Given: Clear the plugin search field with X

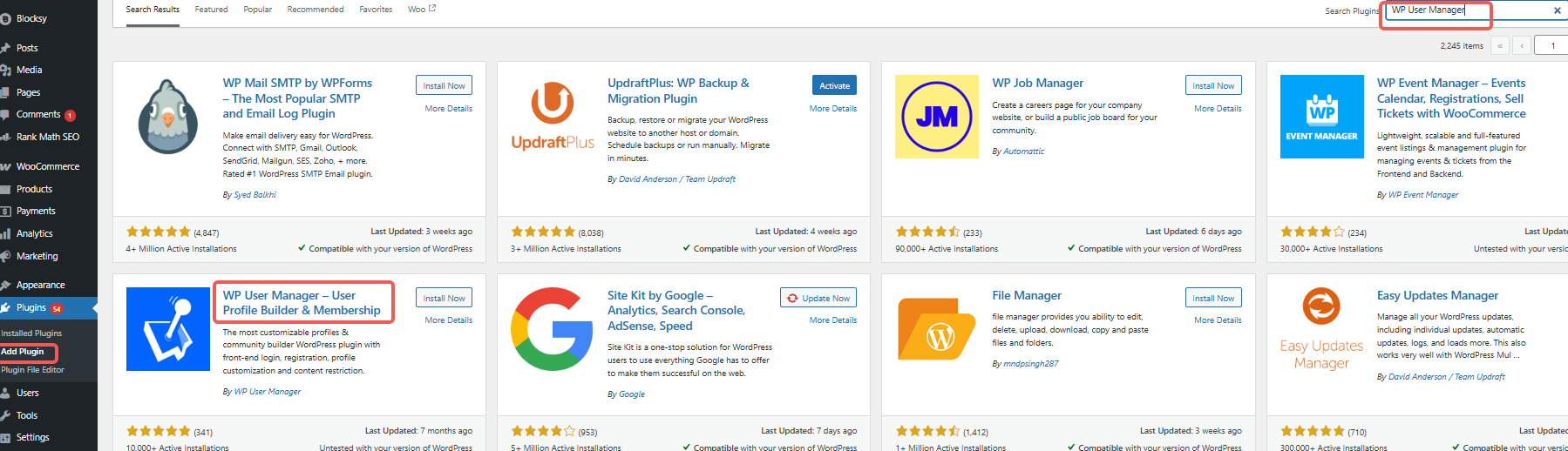Looking at the screenshot, I should tap(1557, 10).
